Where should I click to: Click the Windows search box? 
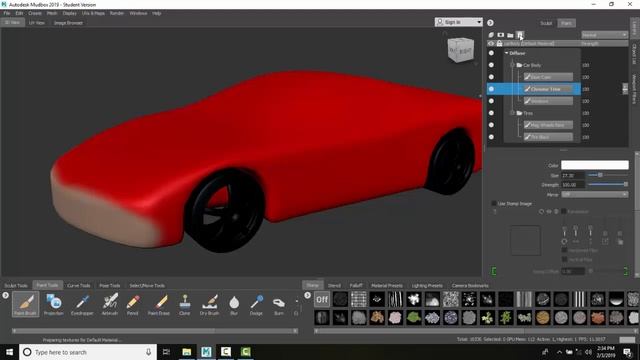(x=88, y=352)
